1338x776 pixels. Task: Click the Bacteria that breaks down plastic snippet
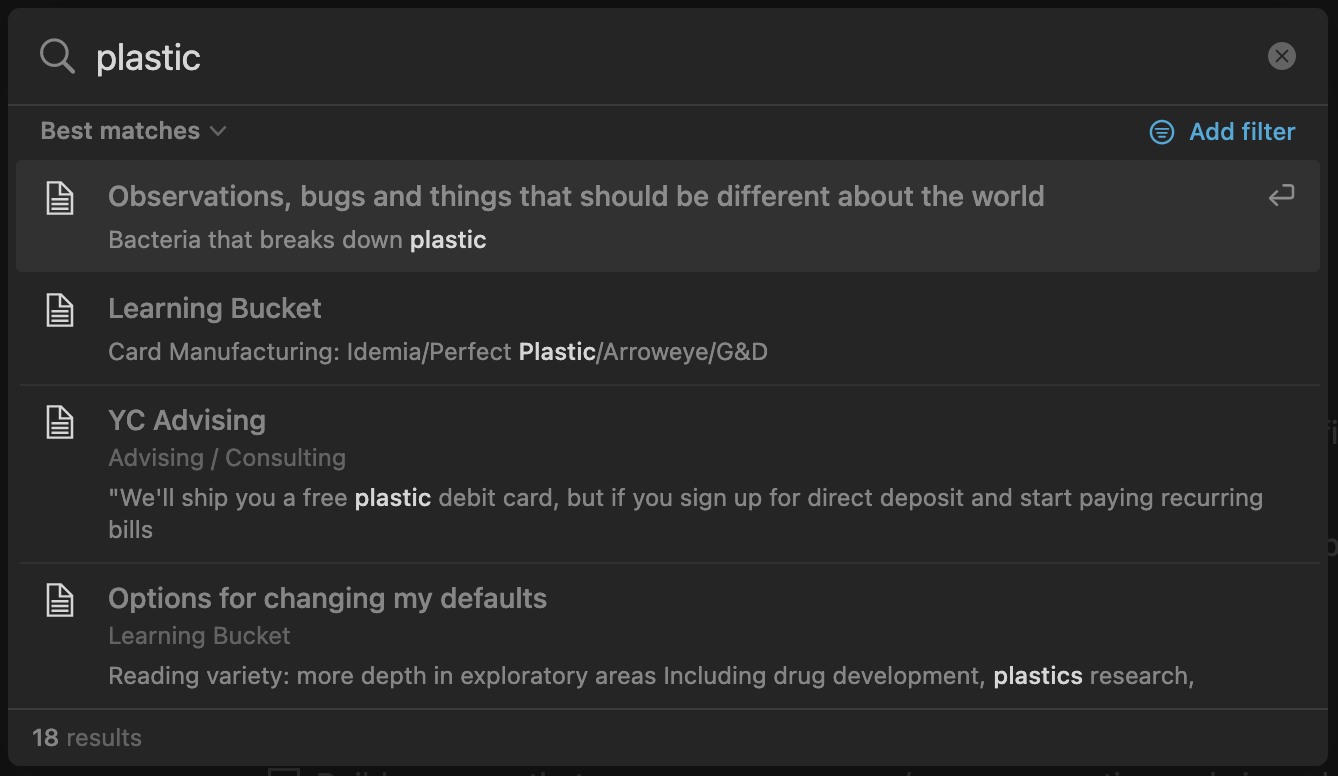(297, 240)
